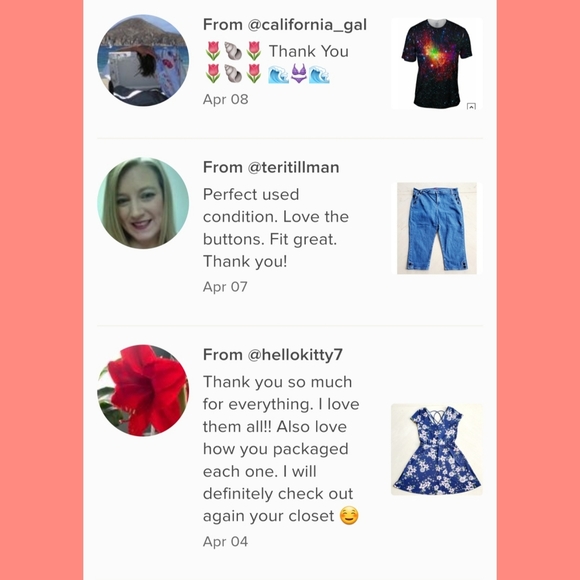
Task: View the galaxy print t-shirt listing
Action: 437,63
